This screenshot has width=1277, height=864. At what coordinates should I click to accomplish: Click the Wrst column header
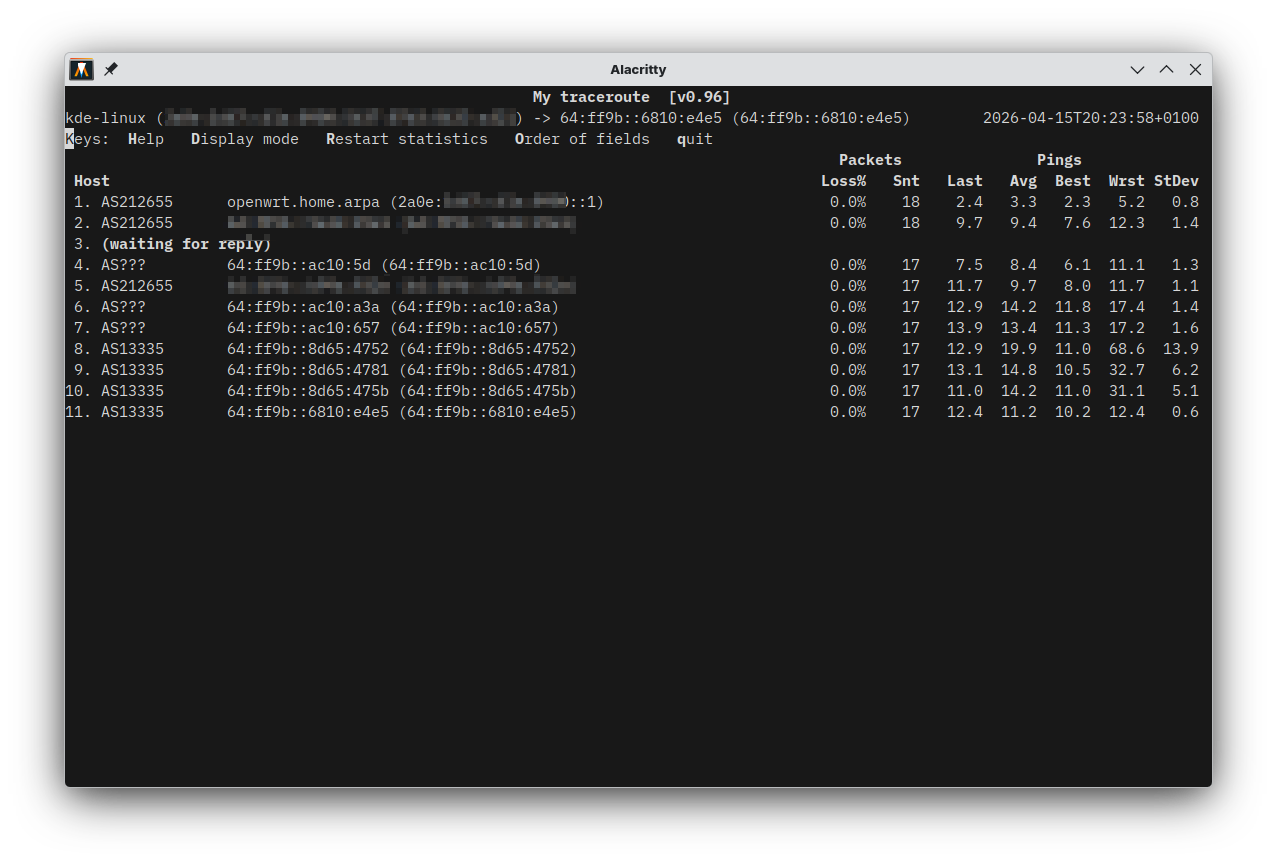[1127, 181]
